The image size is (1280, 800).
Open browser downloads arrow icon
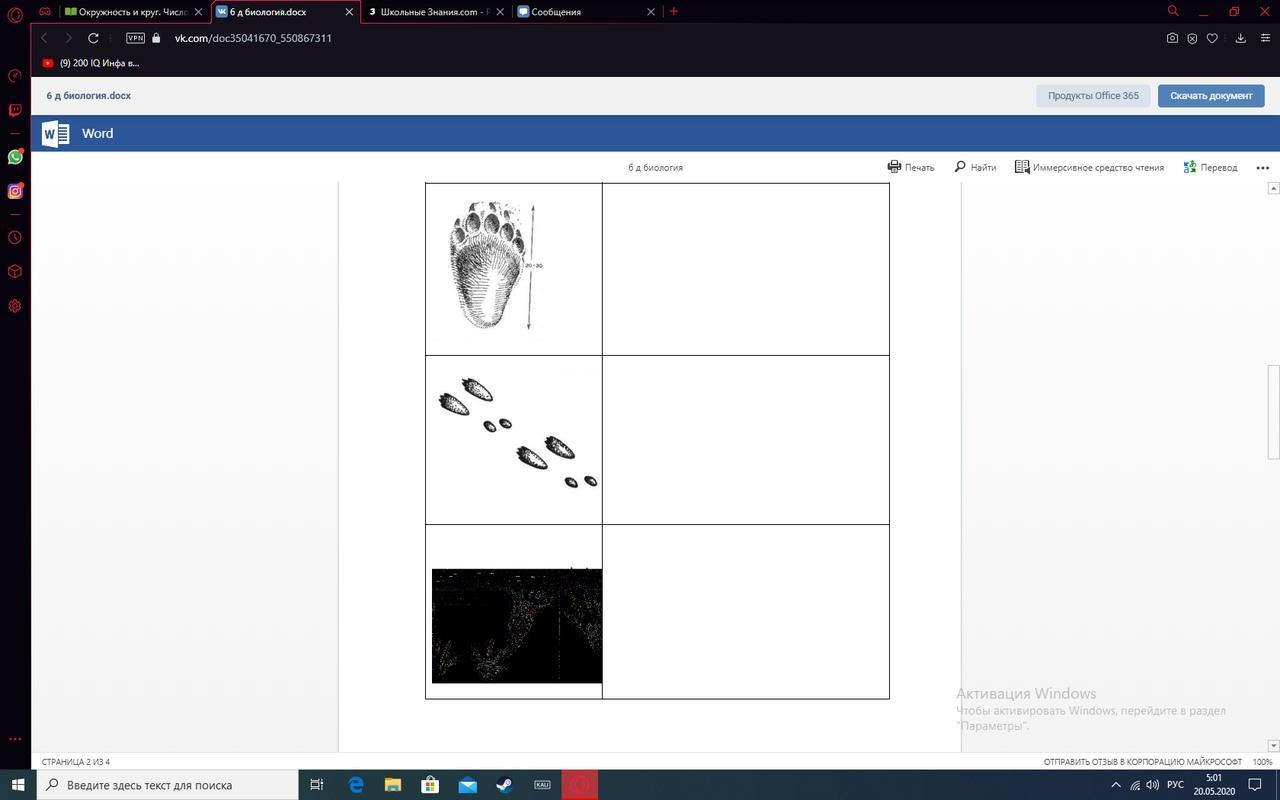1241,38
